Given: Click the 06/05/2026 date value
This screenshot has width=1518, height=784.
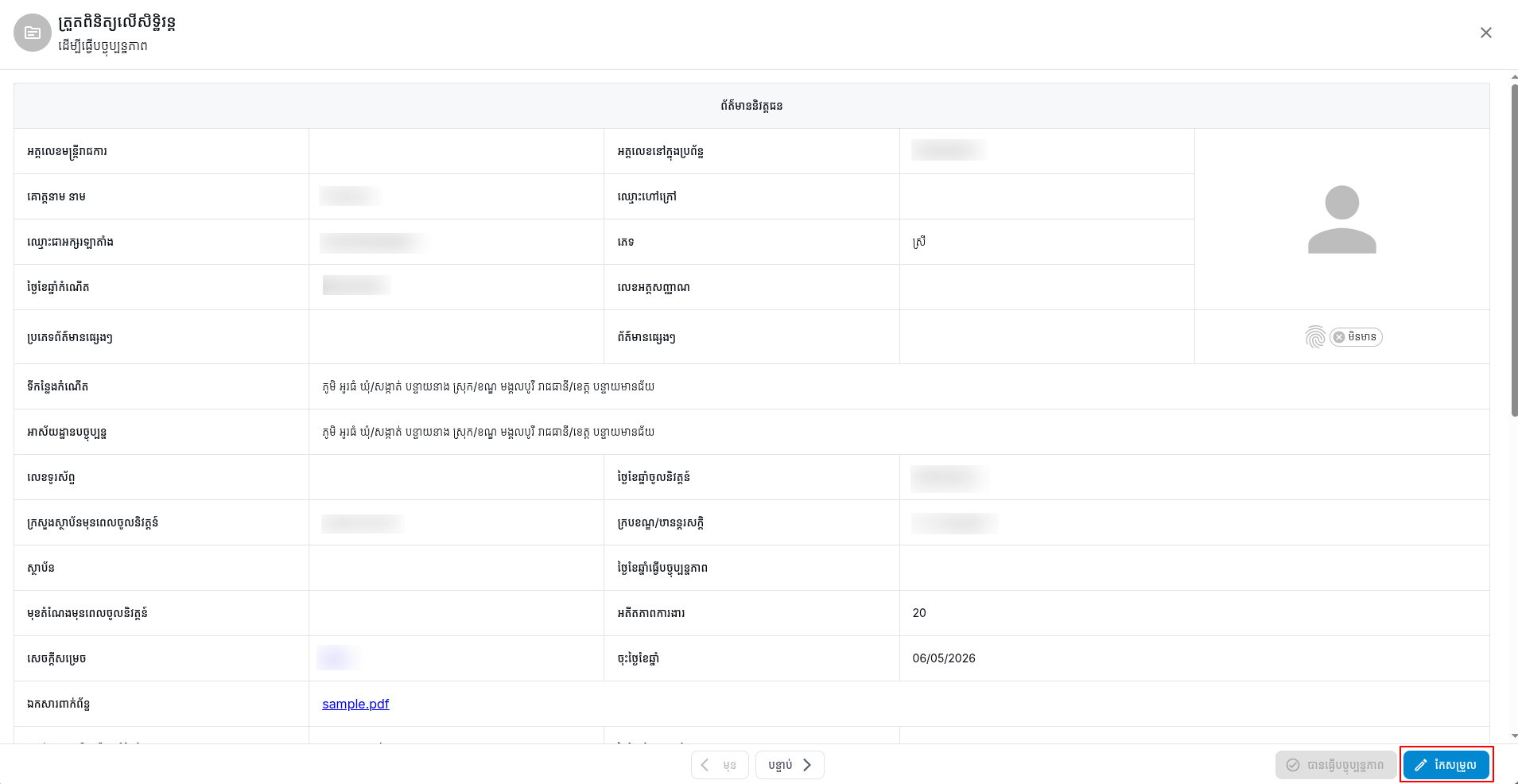Looking at the screenshot, I should [x=944, y=658].
